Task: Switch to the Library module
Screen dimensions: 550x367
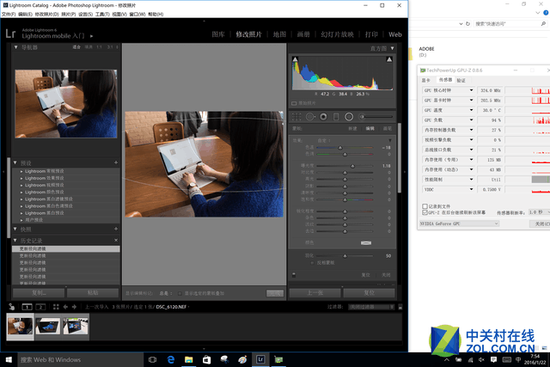Action: click(x=218, y=34)
